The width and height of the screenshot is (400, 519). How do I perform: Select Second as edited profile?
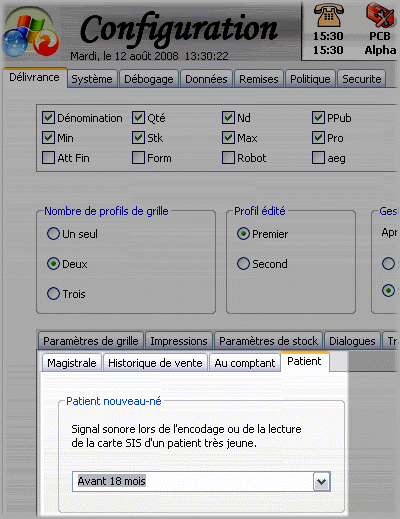coord(243,264)
